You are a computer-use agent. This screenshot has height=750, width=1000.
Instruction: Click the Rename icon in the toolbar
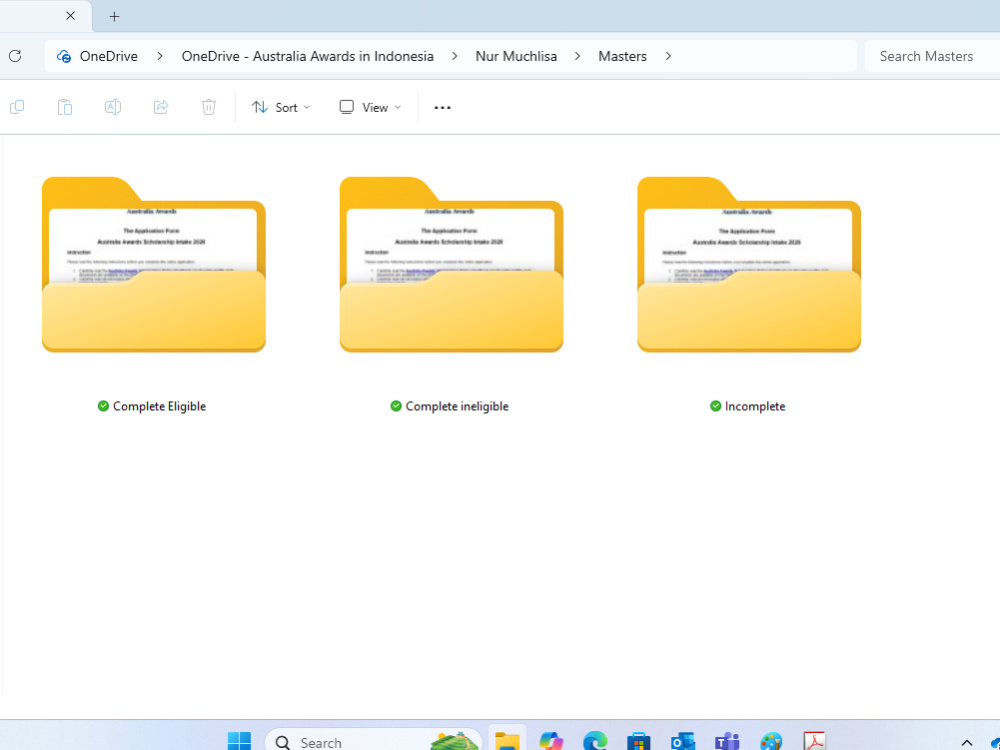pos(113,107)
